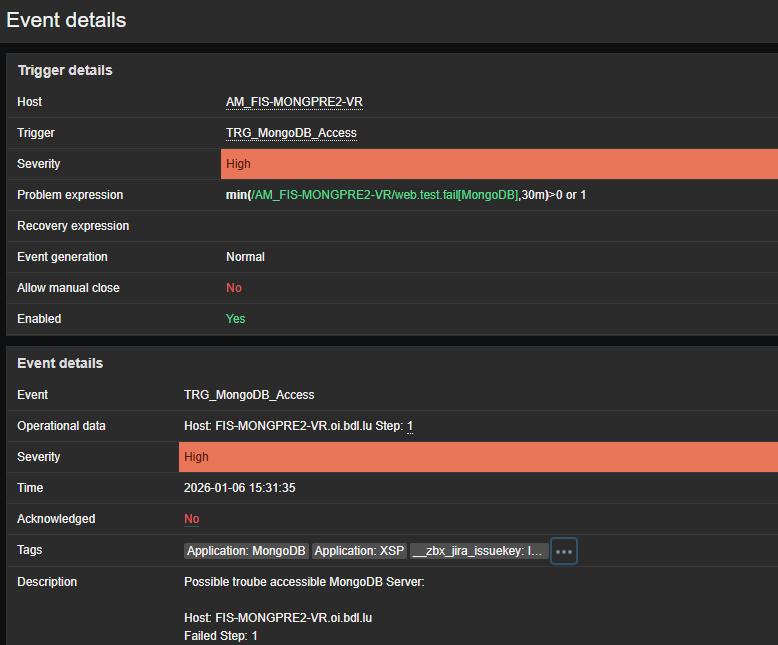Click the Acknowledged 'No' link
The width and height of the screenshot is (778, 645).
pyautogui.click(x=191, y=519)
